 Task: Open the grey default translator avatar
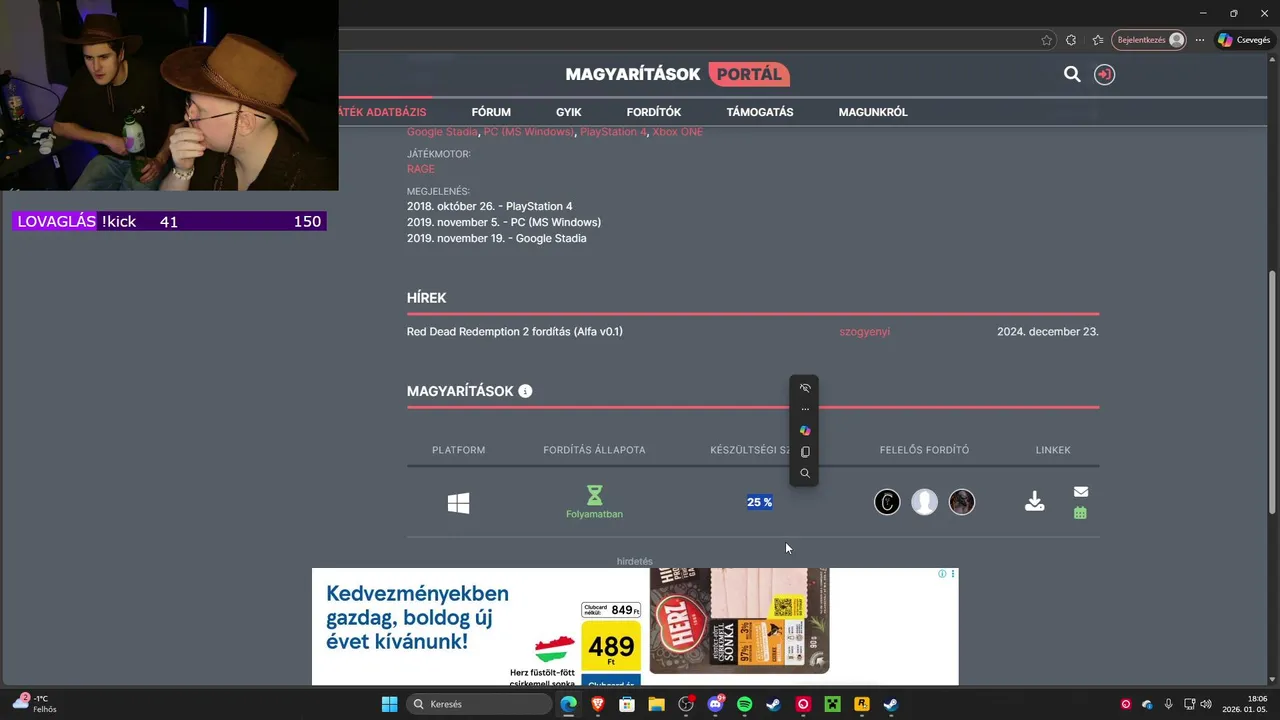(925, 502)
